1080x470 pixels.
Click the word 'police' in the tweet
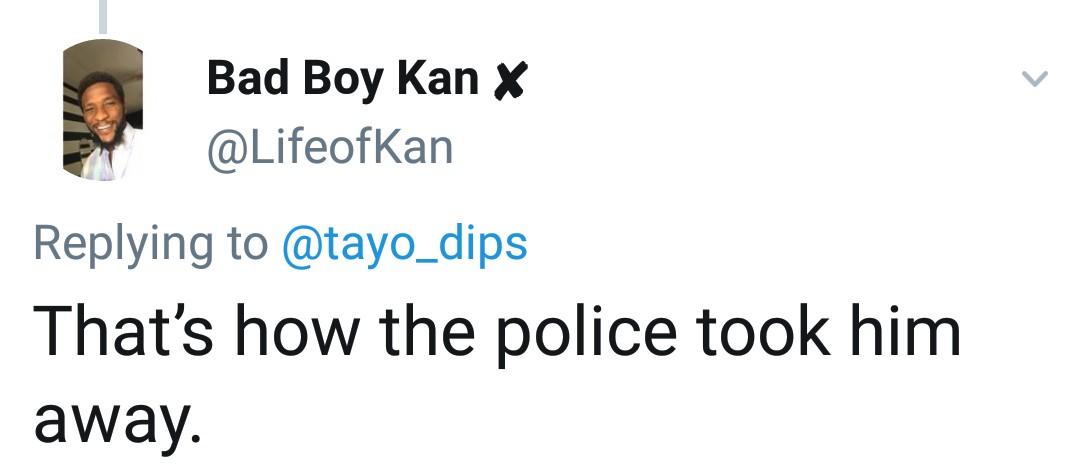[x=584, y=334]
